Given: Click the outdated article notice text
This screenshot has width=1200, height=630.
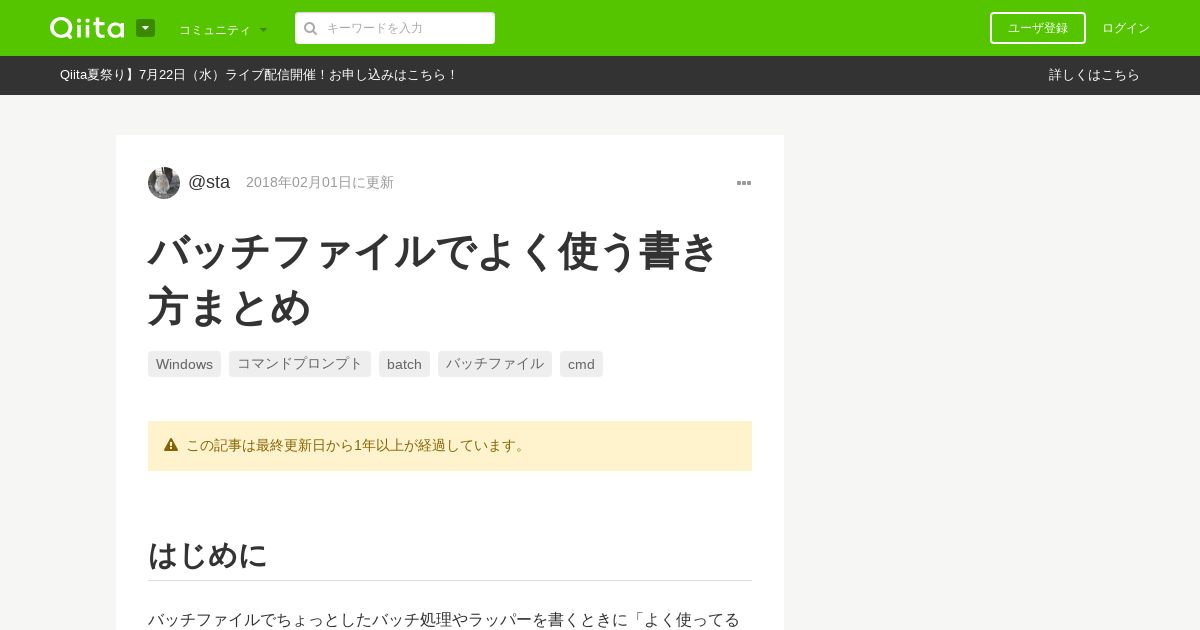Looking at the screenshot, I should pyautogui.click(x=357, y=446).
